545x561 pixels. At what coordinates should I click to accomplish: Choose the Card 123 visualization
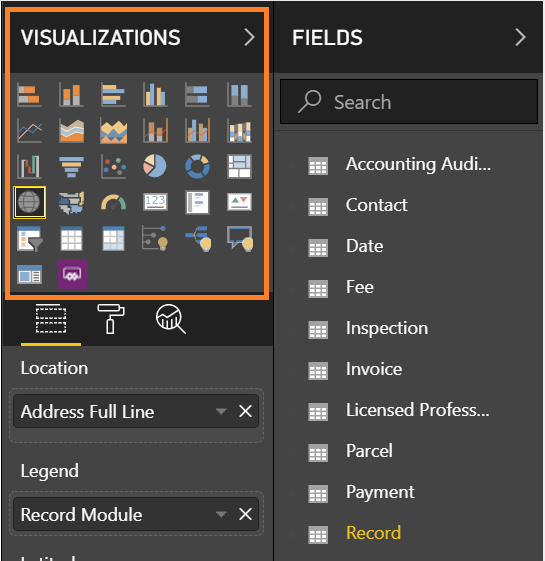click(x=155, y=202)
